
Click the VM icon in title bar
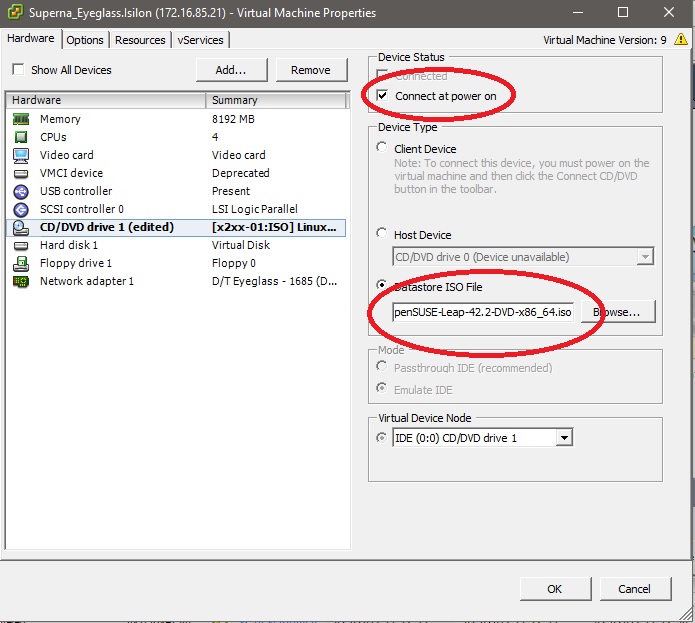tap(15, 12)
